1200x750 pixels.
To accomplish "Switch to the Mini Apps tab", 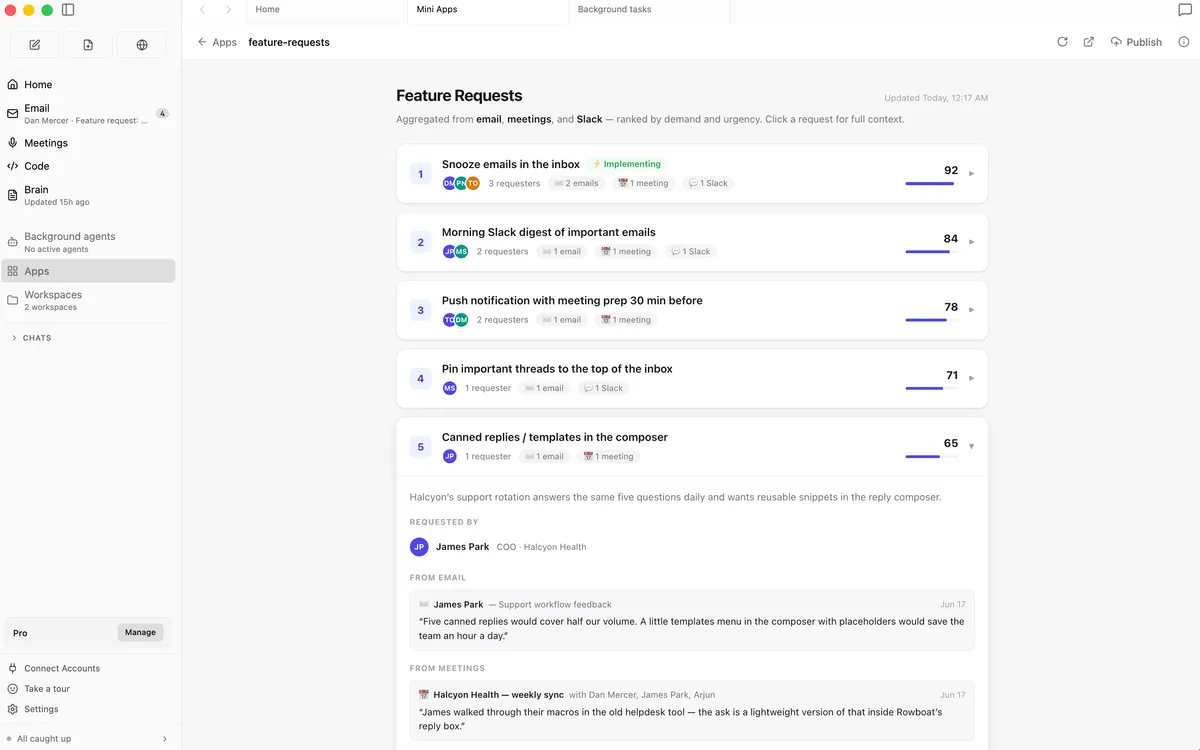I will click(487, 11).
